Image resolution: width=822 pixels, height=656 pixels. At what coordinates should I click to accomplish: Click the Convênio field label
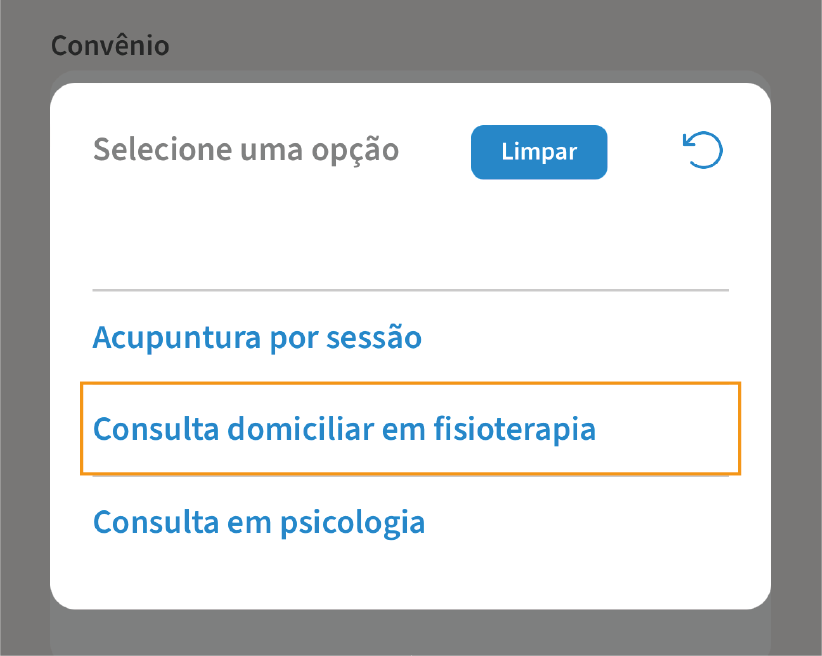[x=110, y=44]
